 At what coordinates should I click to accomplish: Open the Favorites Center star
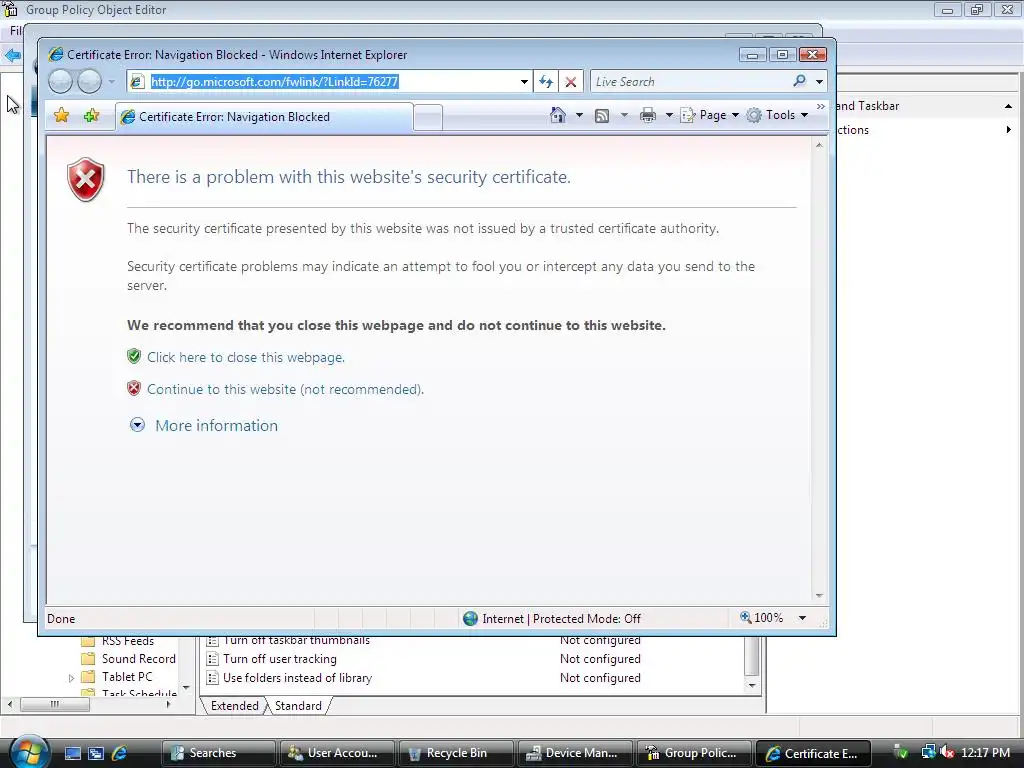click(61, 116)
